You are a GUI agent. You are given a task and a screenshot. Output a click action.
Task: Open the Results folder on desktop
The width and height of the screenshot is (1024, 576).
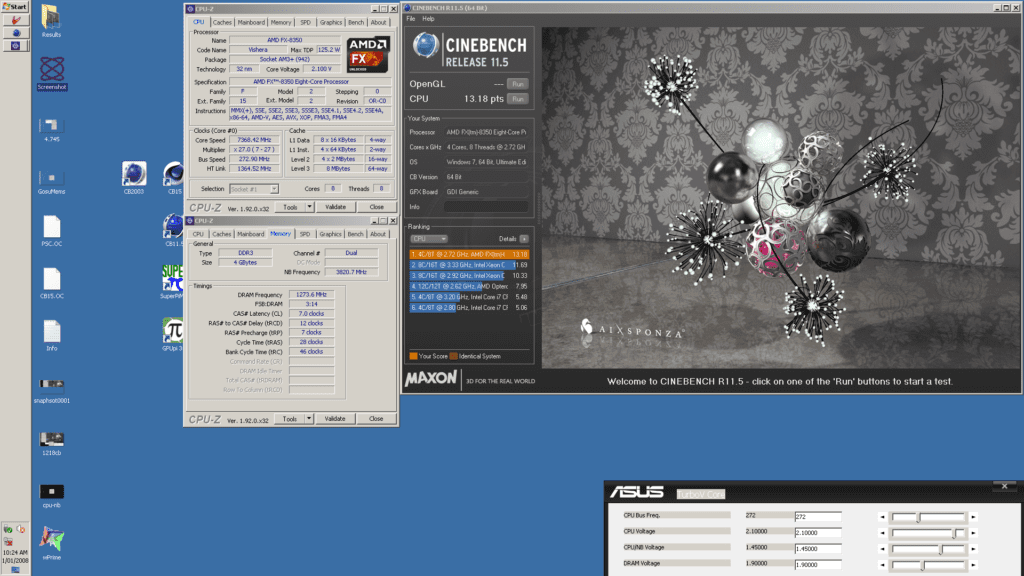point(51,18)
